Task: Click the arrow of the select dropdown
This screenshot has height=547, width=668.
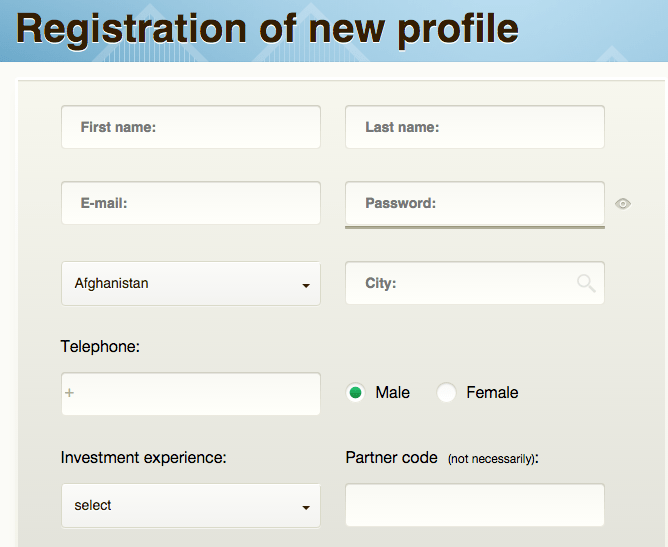Action: 306,507
